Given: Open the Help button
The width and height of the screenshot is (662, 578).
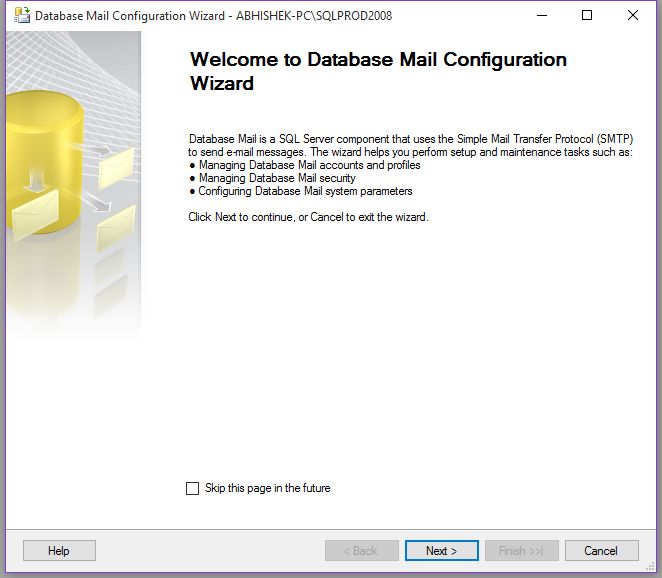Looking at the screenshot, I should [59, 551].
